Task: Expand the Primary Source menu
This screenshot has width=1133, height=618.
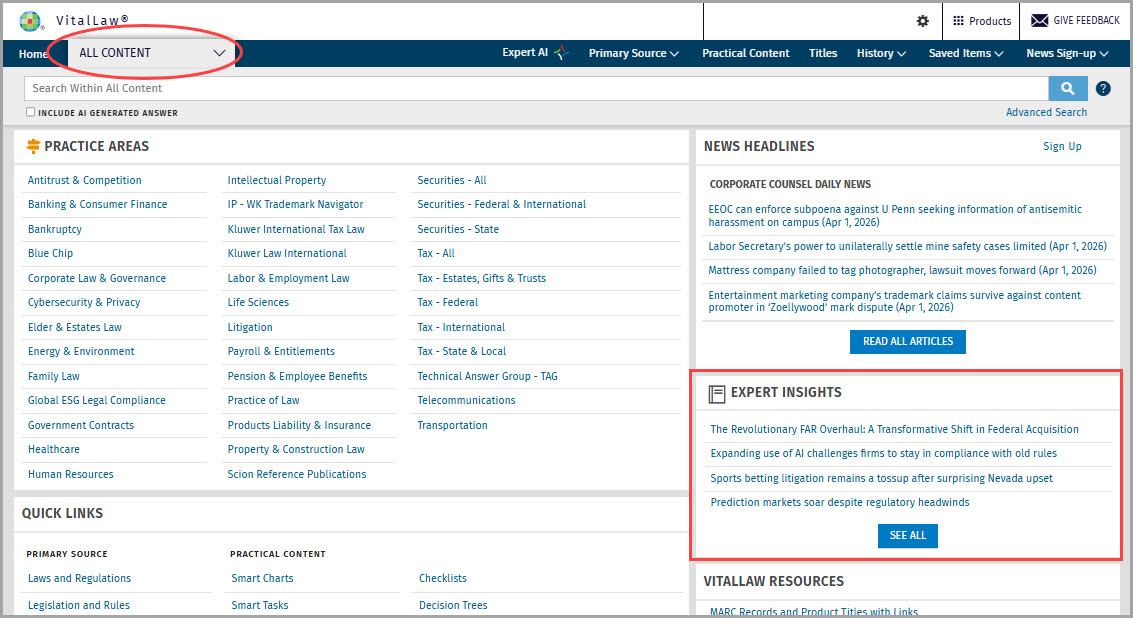Action: 634,53
